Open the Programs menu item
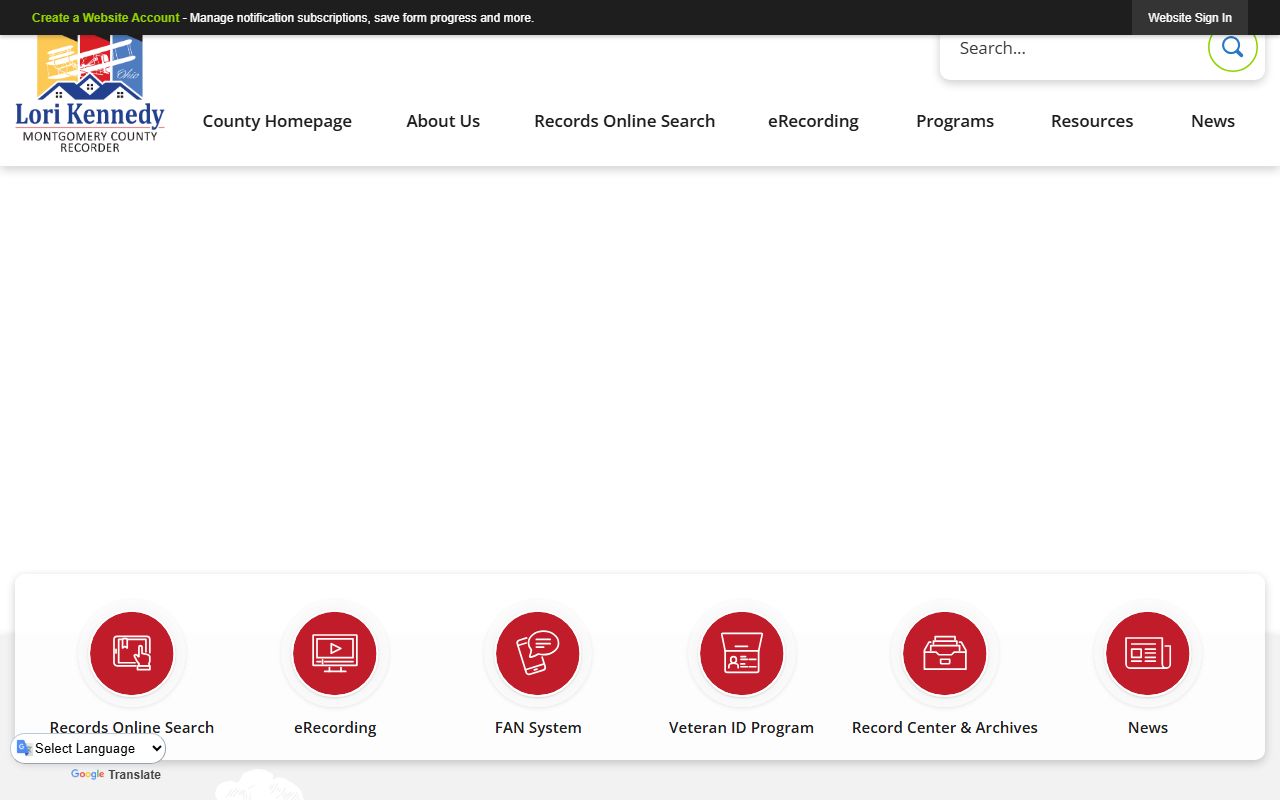The image size is (1280, 800). (955, 121)
